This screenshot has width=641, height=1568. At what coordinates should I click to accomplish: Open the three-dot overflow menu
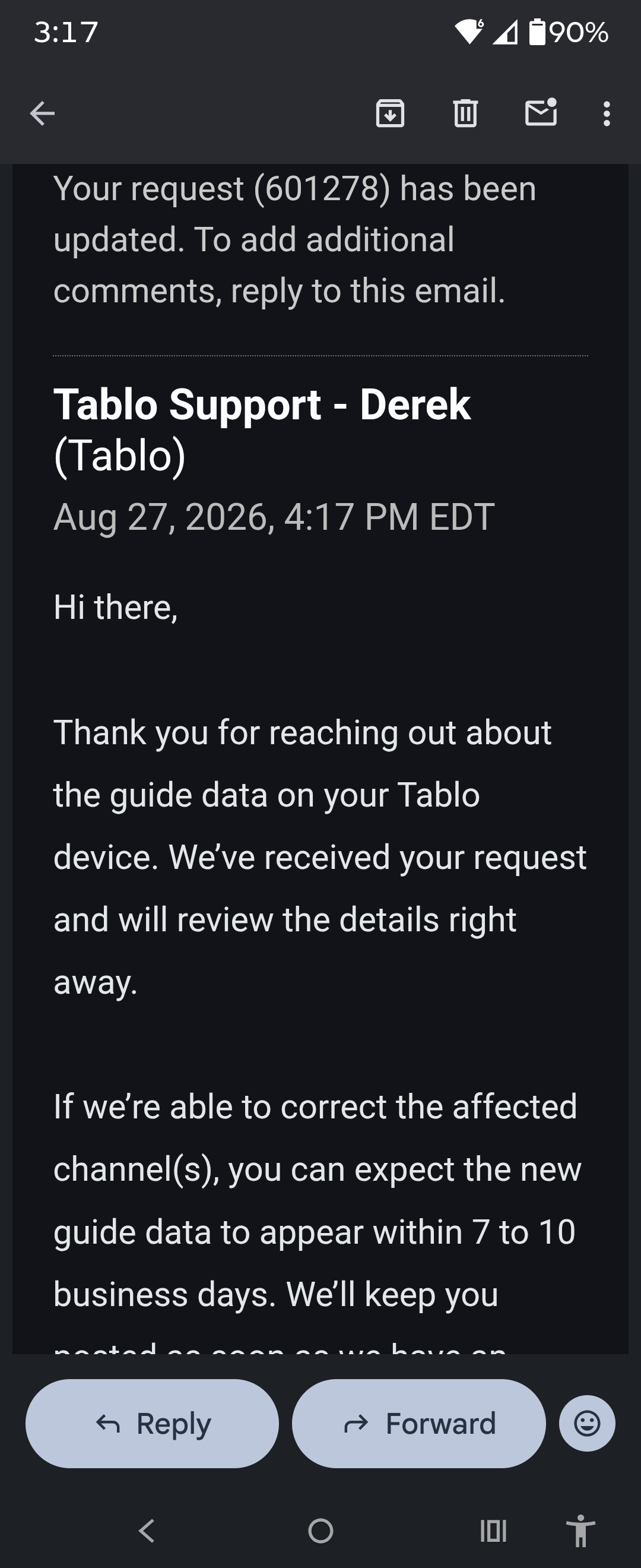(607, 114)
